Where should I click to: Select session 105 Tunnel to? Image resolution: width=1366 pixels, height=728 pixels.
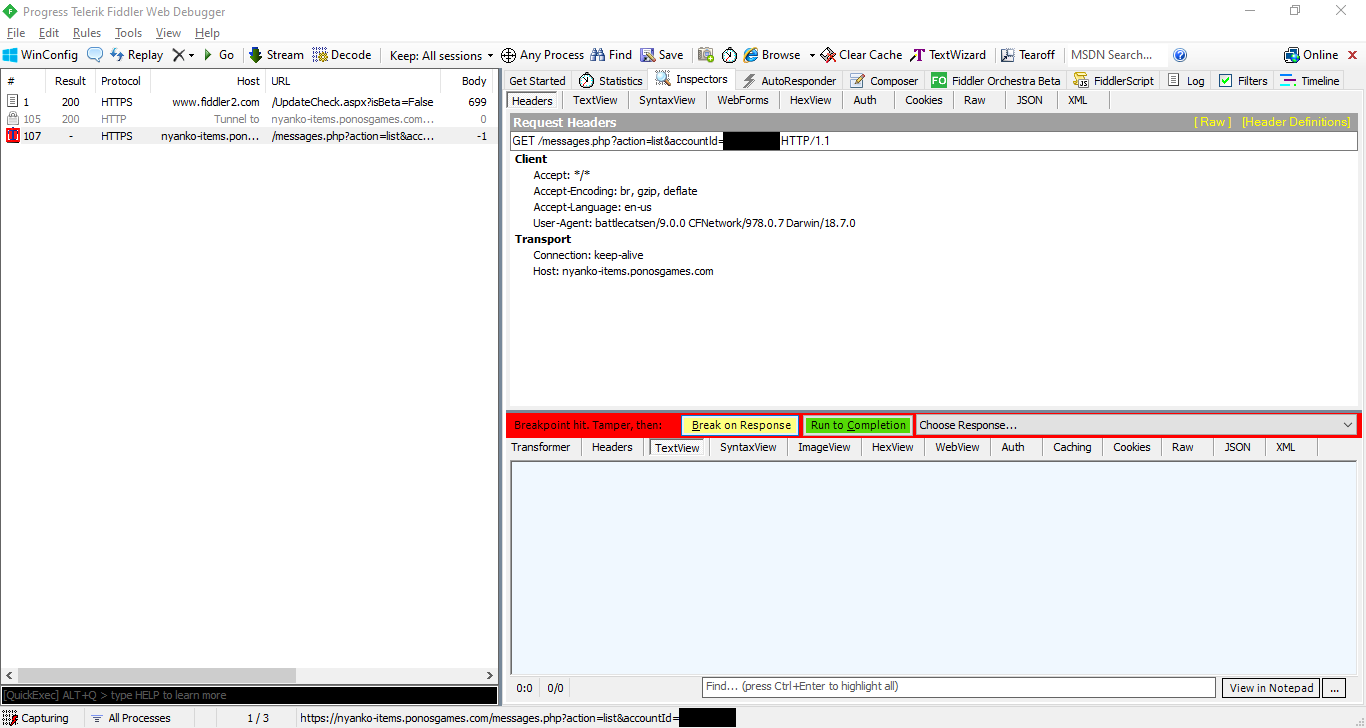249,119
